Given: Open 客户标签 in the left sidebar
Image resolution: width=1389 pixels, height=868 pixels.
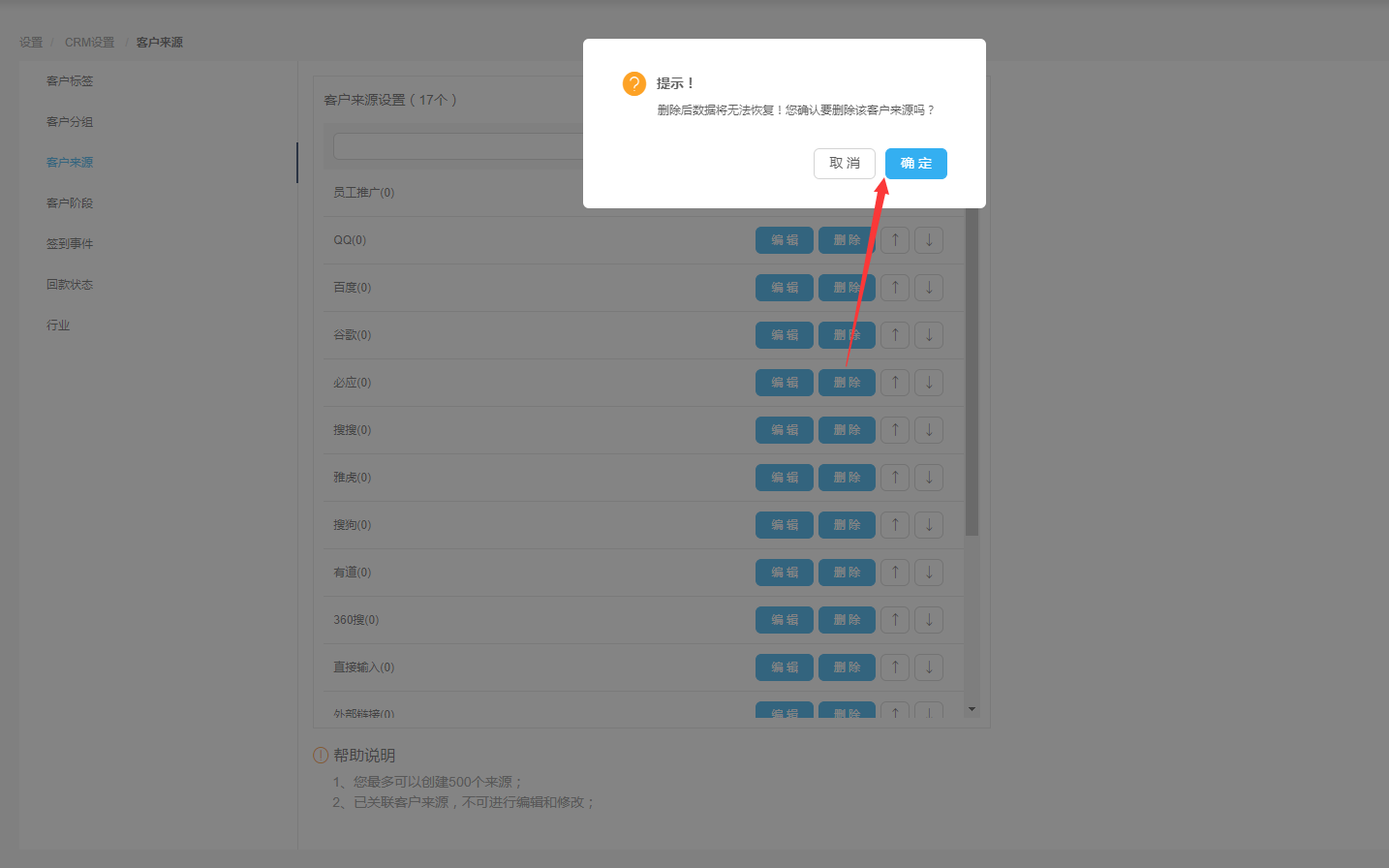Looking at the screenshot, I should pyautogui.click(x=70, y=81).
